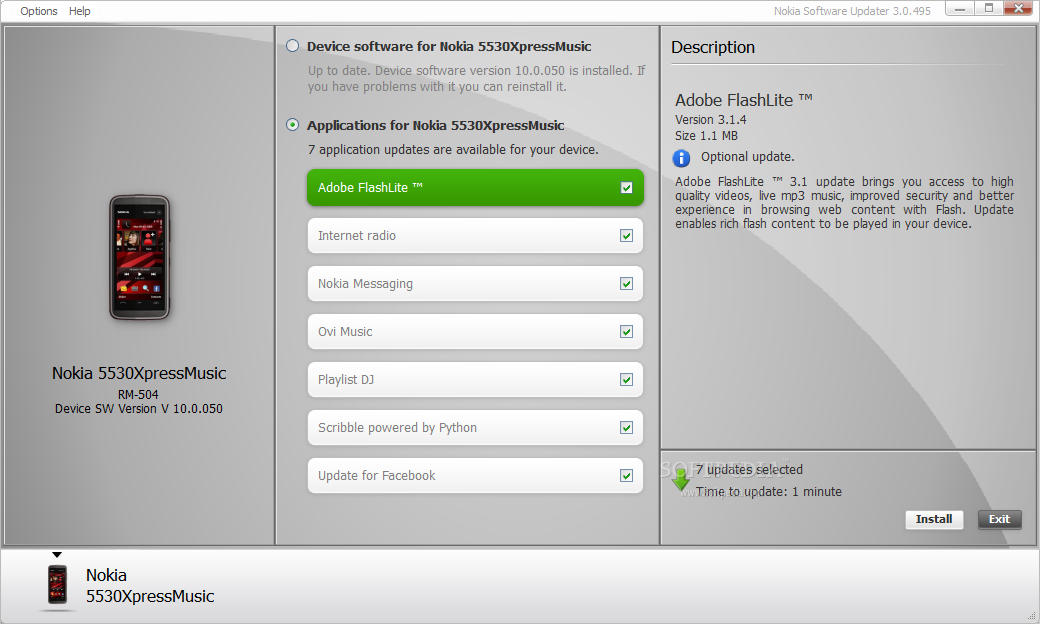Close the Nokia Software Updater window
The height and width of the screenshot is (624, 1040).
pyautogui.click(x=1019, y=9)
